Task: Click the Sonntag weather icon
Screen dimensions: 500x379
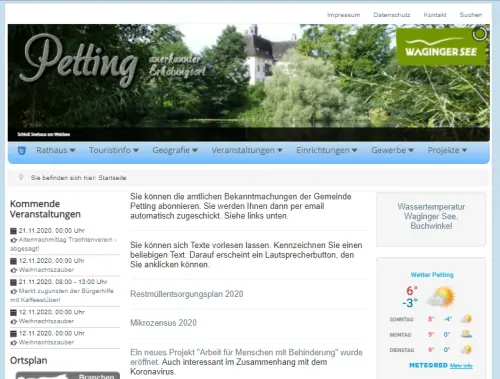Action: 466,319
